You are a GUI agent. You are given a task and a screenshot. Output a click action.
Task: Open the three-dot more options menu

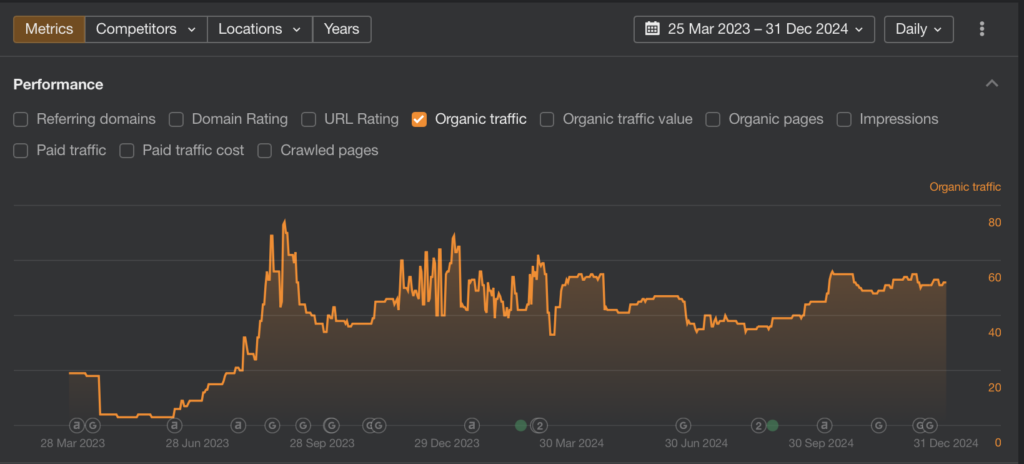982,29
